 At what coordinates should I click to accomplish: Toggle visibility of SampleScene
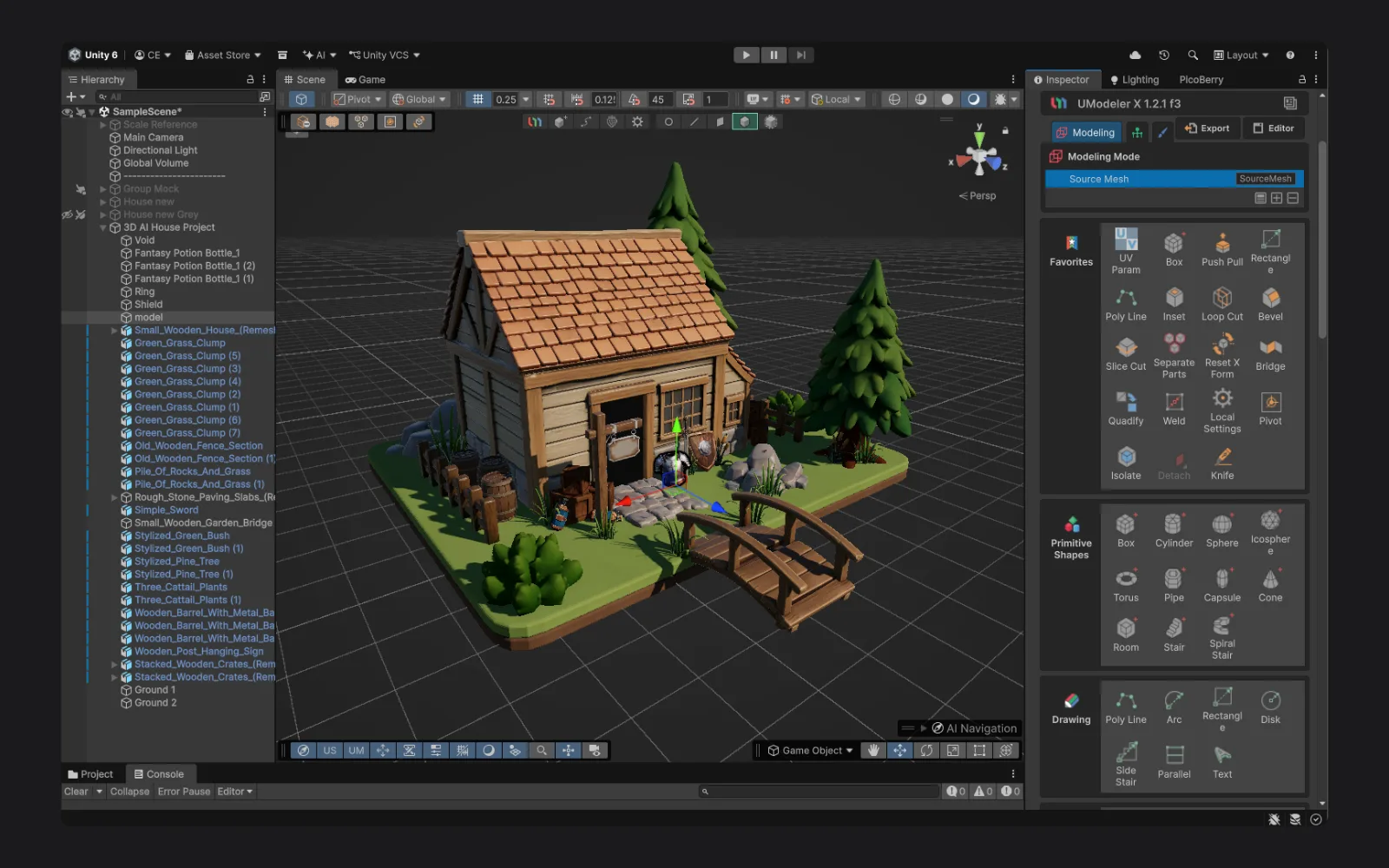click(x=68, y=112)
